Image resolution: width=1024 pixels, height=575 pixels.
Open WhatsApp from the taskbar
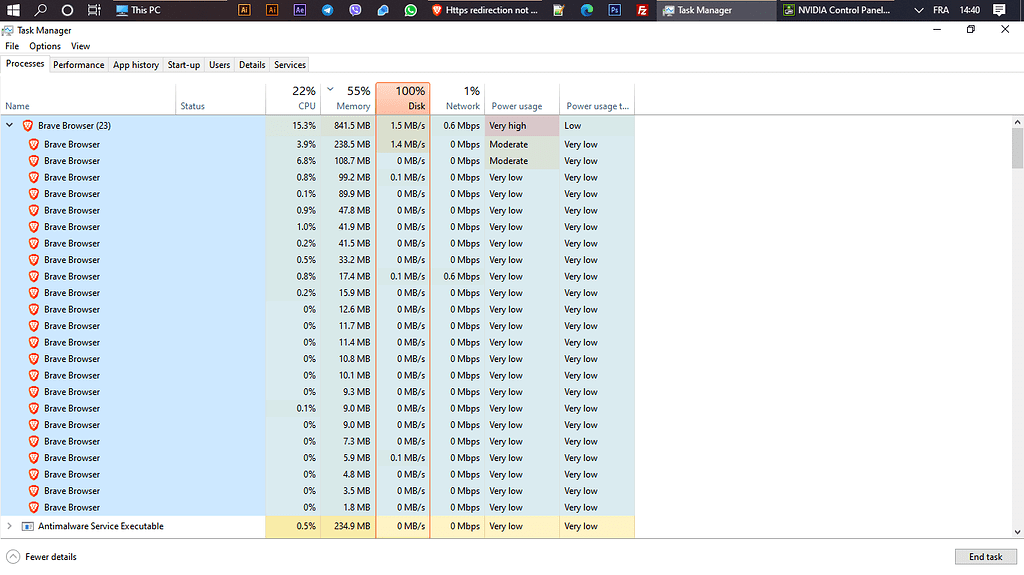coord(410,10)
